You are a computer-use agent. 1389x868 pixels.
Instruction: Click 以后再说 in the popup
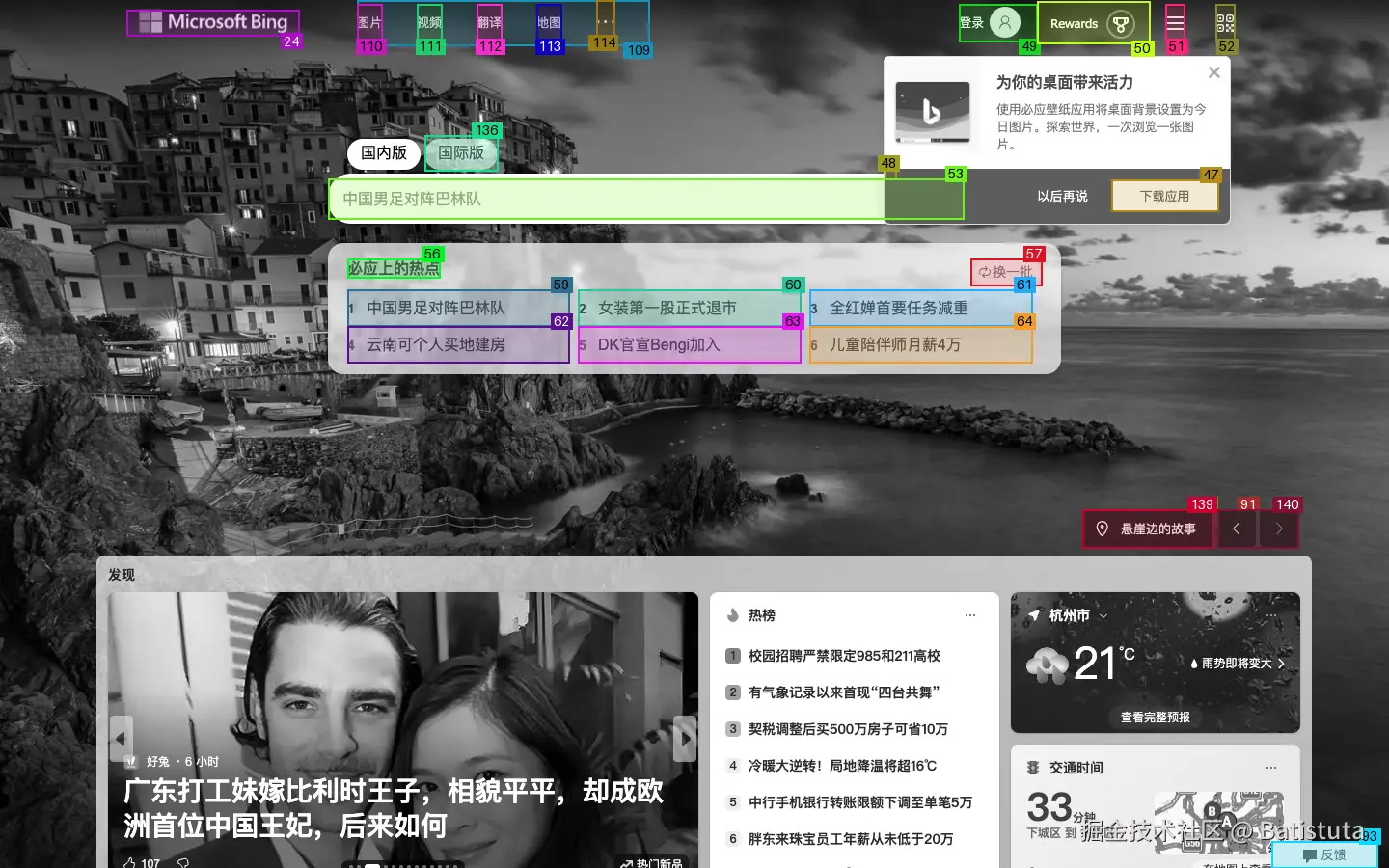point(1062,196)
